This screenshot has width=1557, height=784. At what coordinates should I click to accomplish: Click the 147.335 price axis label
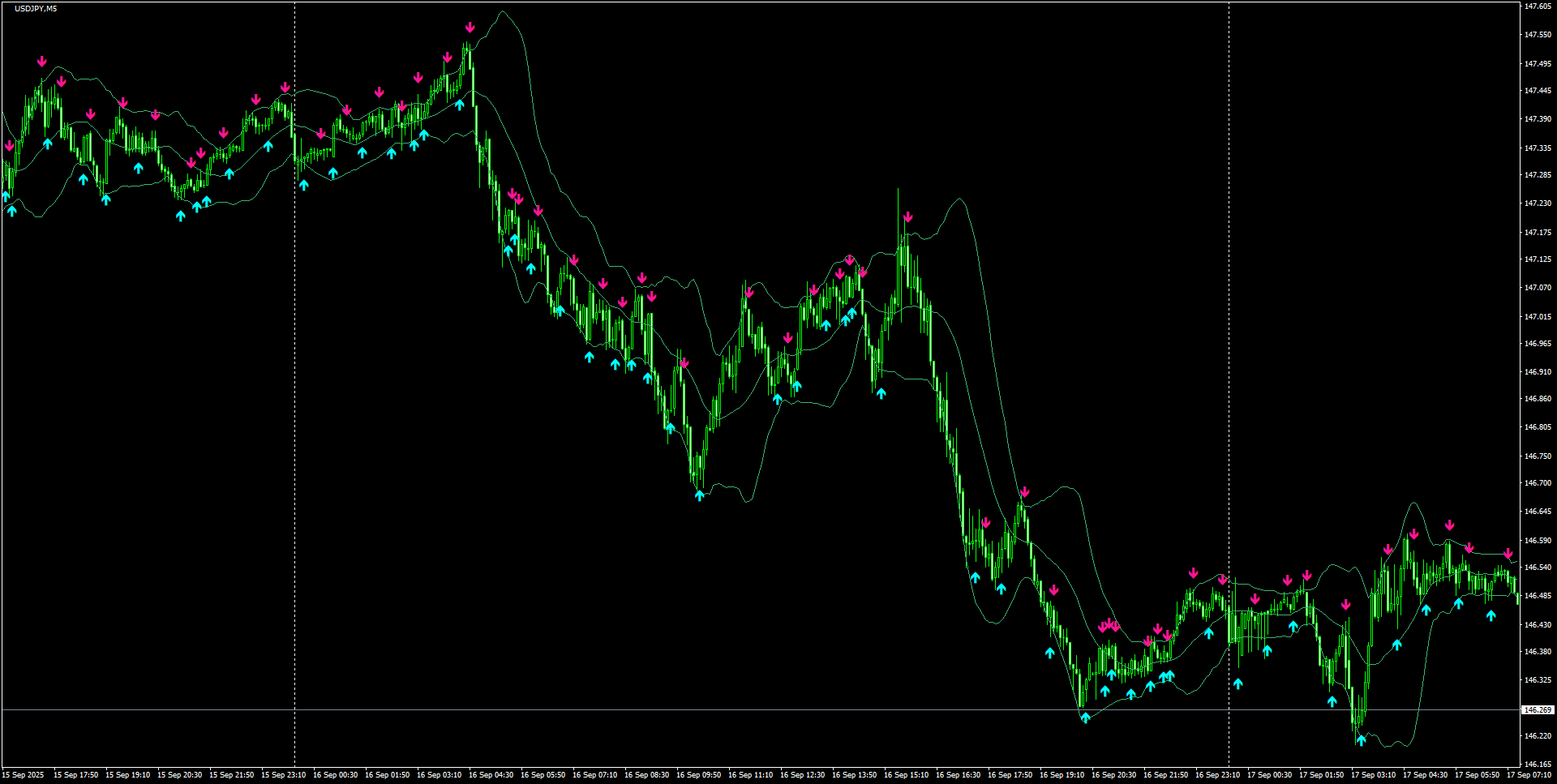pos(1538,148)
